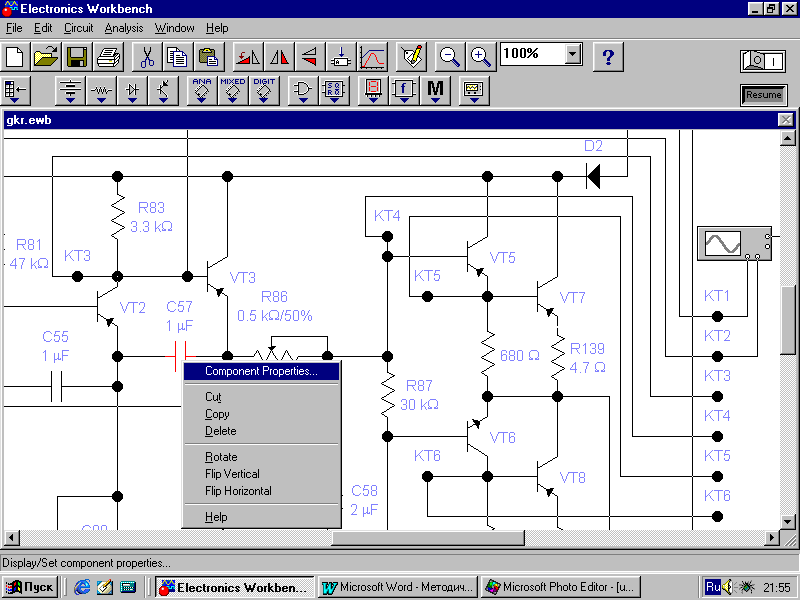
Task: Open the Logic Gates parts bin
Action: (303, 91)
